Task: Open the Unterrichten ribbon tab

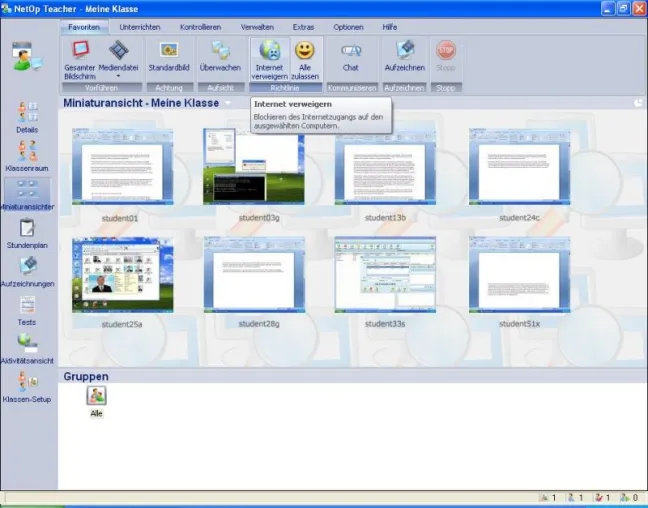Action: [140, 27]
